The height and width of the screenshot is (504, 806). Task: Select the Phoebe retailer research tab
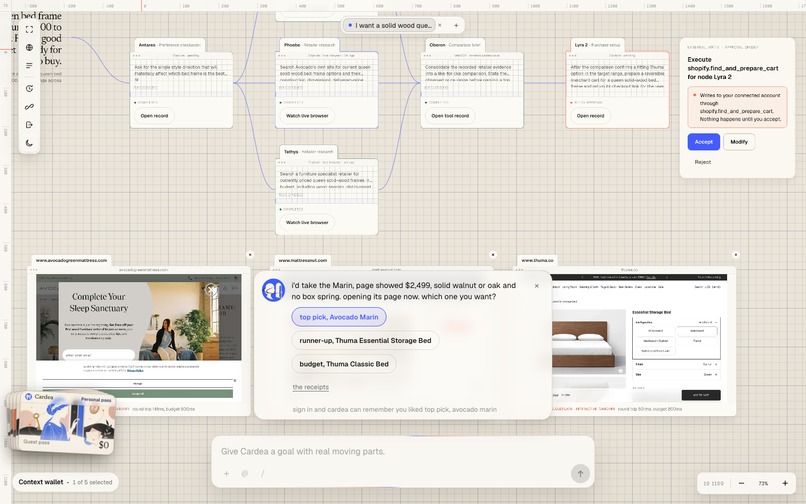[x=309, y=45]
